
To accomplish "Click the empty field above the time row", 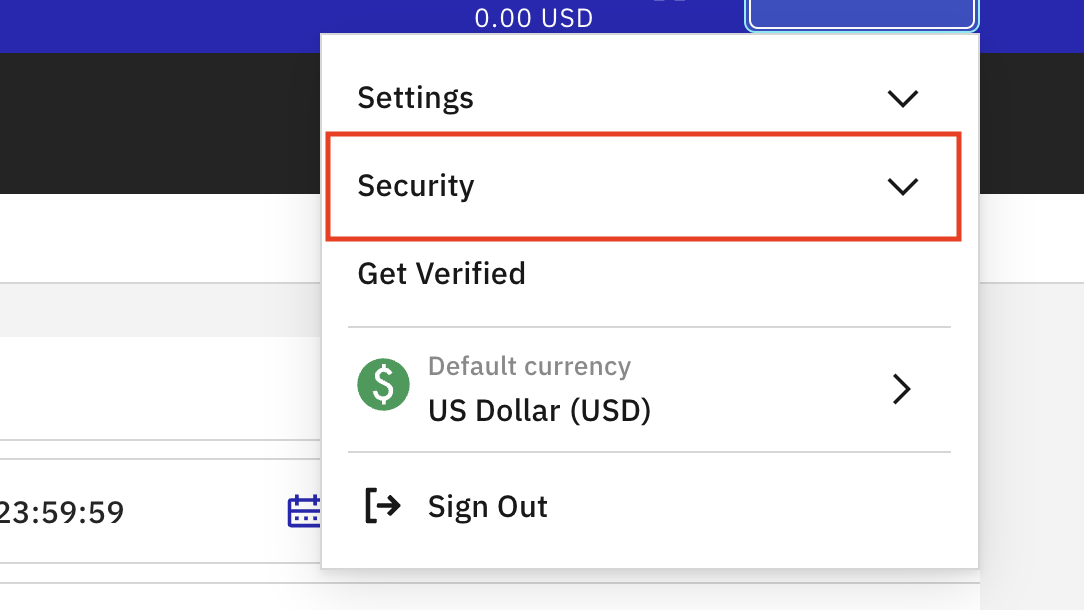I will pos(160,388).
